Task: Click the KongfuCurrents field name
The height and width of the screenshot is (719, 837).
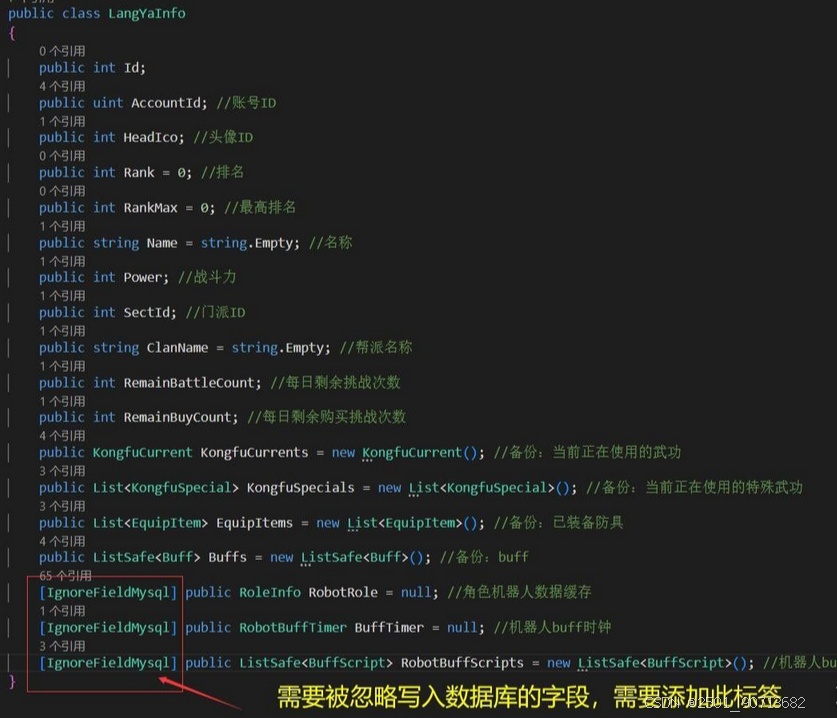Action: 254,453
